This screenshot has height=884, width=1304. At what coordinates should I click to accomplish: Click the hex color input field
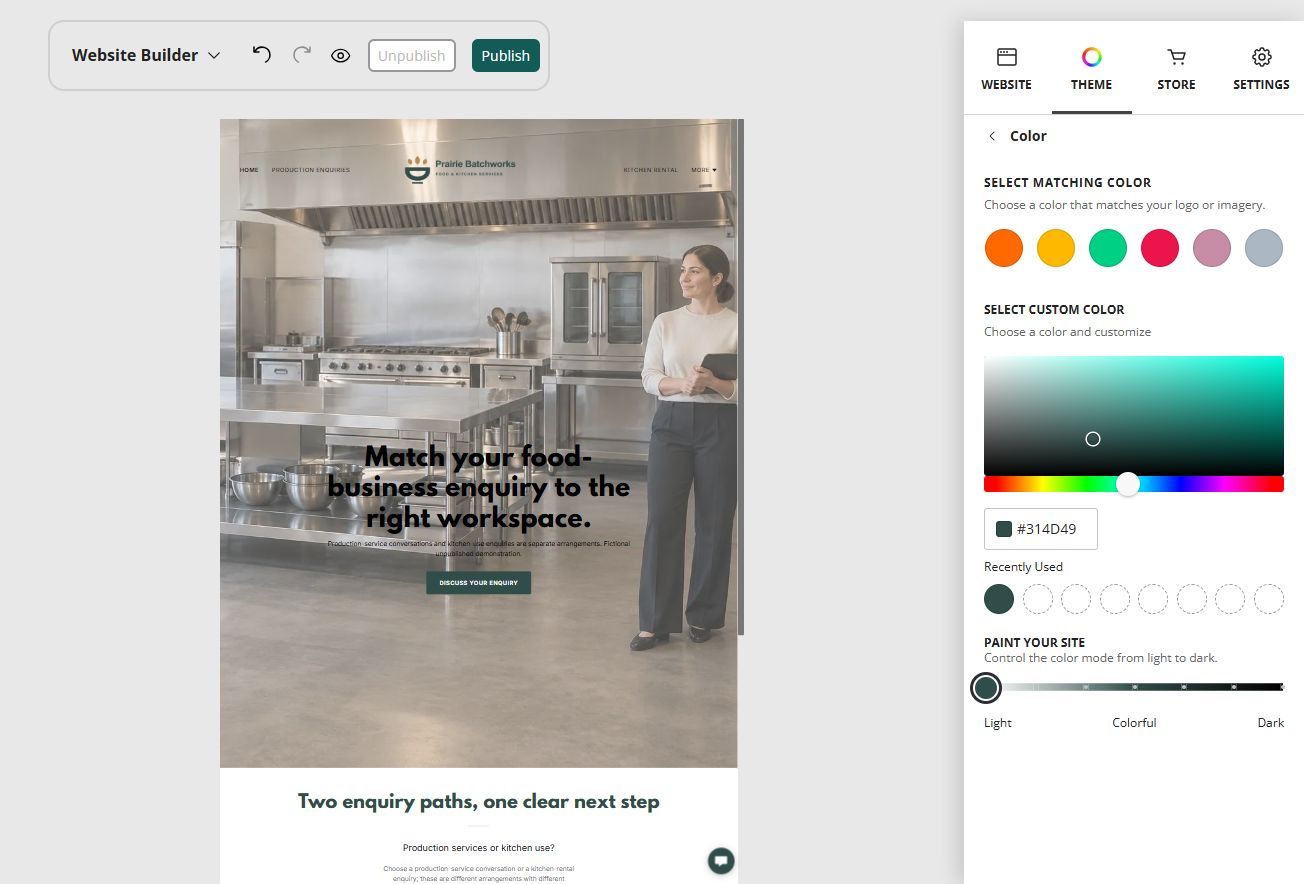(x=1041, y=529)
